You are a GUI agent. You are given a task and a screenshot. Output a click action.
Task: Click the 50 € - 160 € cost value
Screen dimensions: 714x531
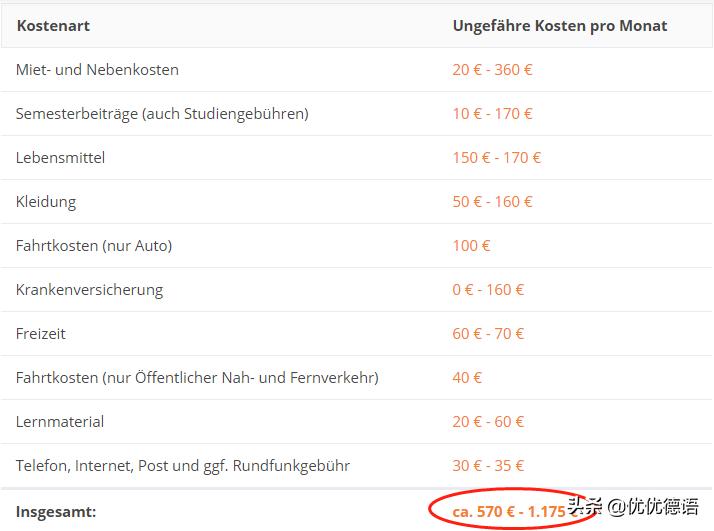pos(492,202)
